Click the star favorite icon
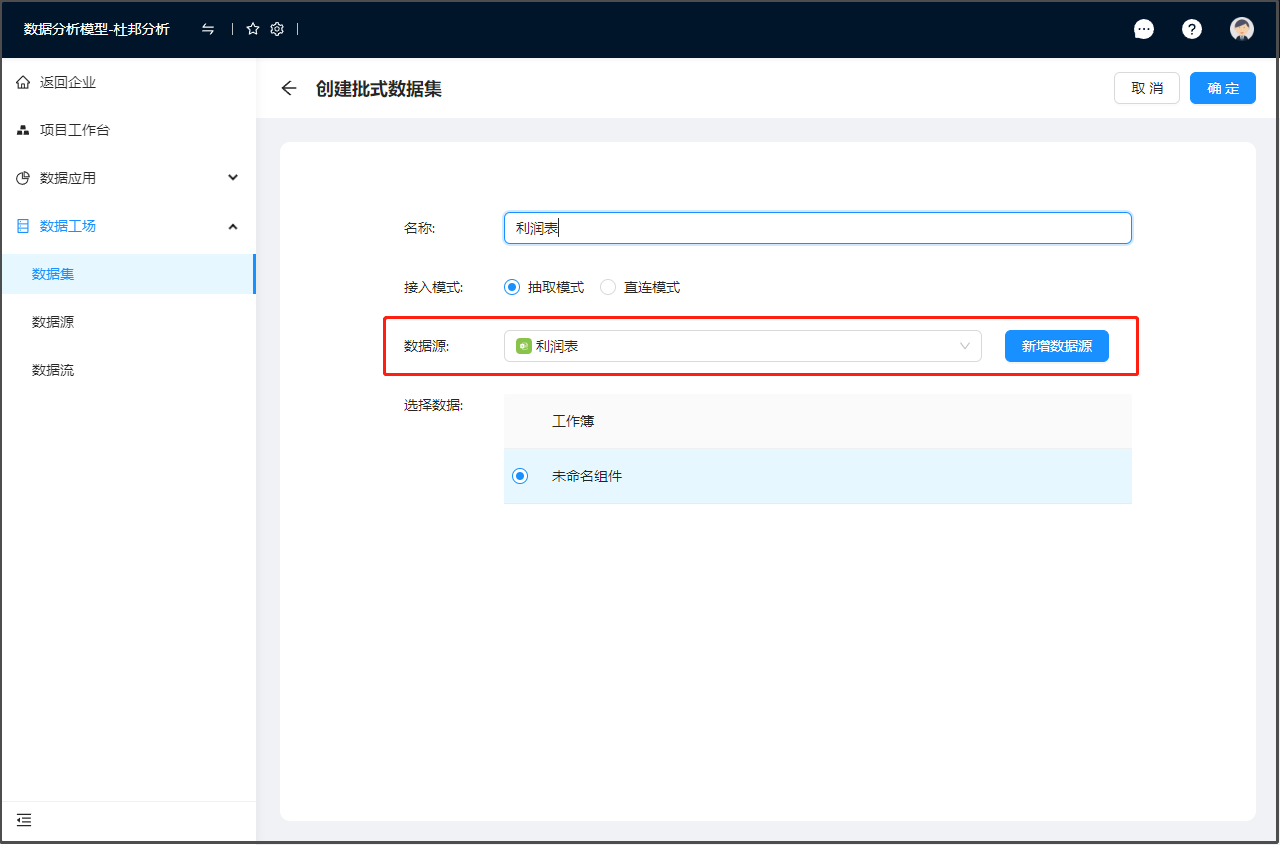This screenshot has height=845, width=1280. point(253,29)
